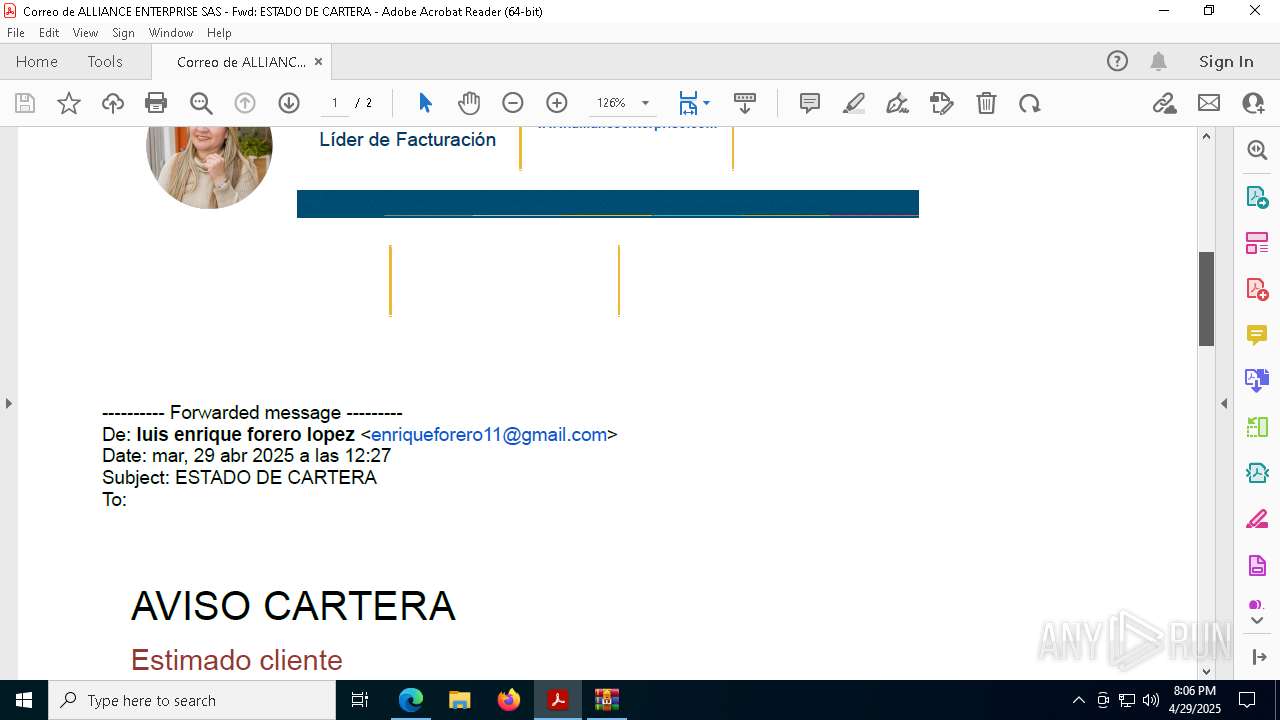Open the help question mark icon
Screen dimensions: 1280x720
(1117, 61)
